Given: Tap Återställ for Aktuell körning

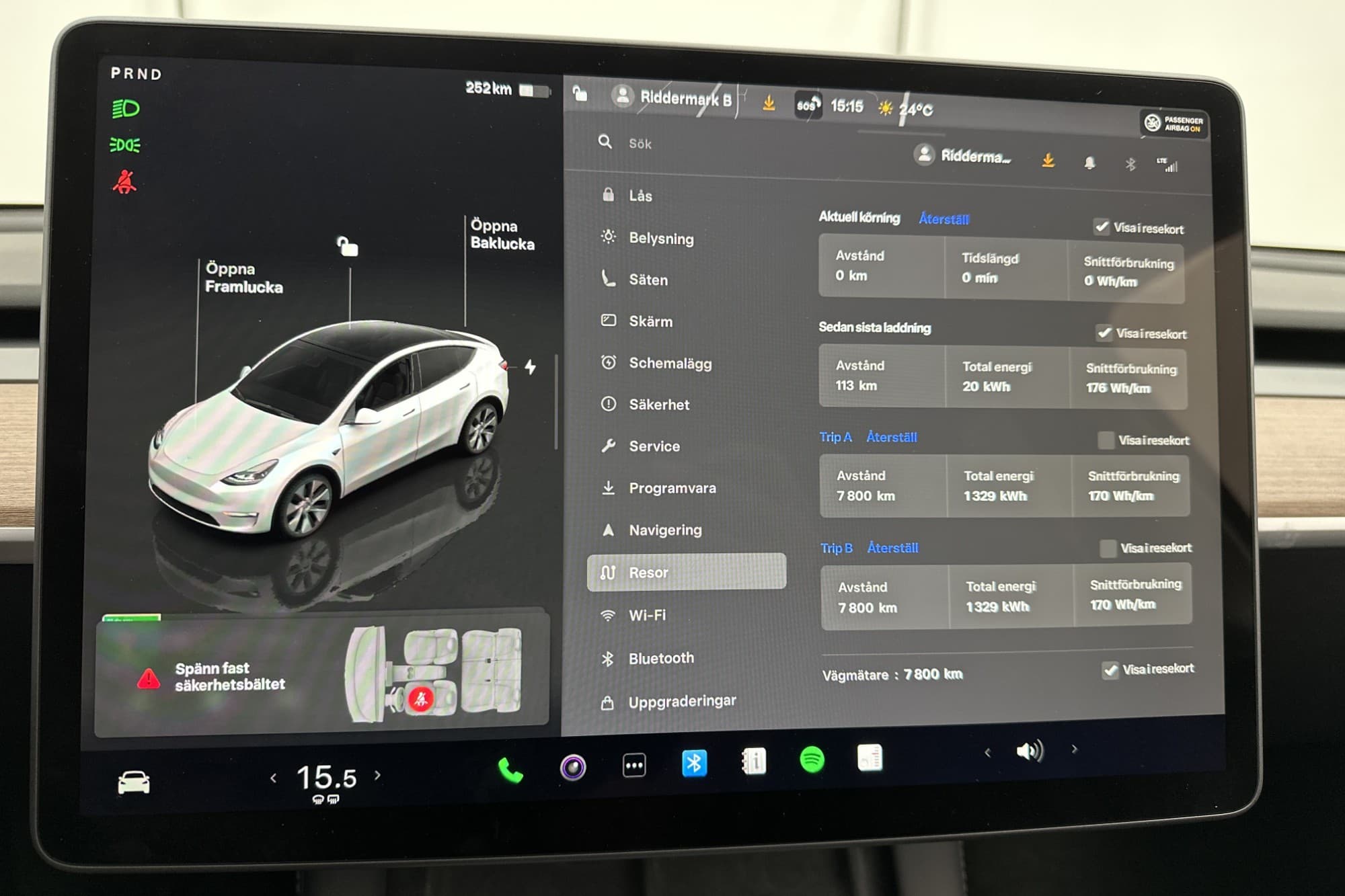Looking at the screenshot, I should point(944,219).
